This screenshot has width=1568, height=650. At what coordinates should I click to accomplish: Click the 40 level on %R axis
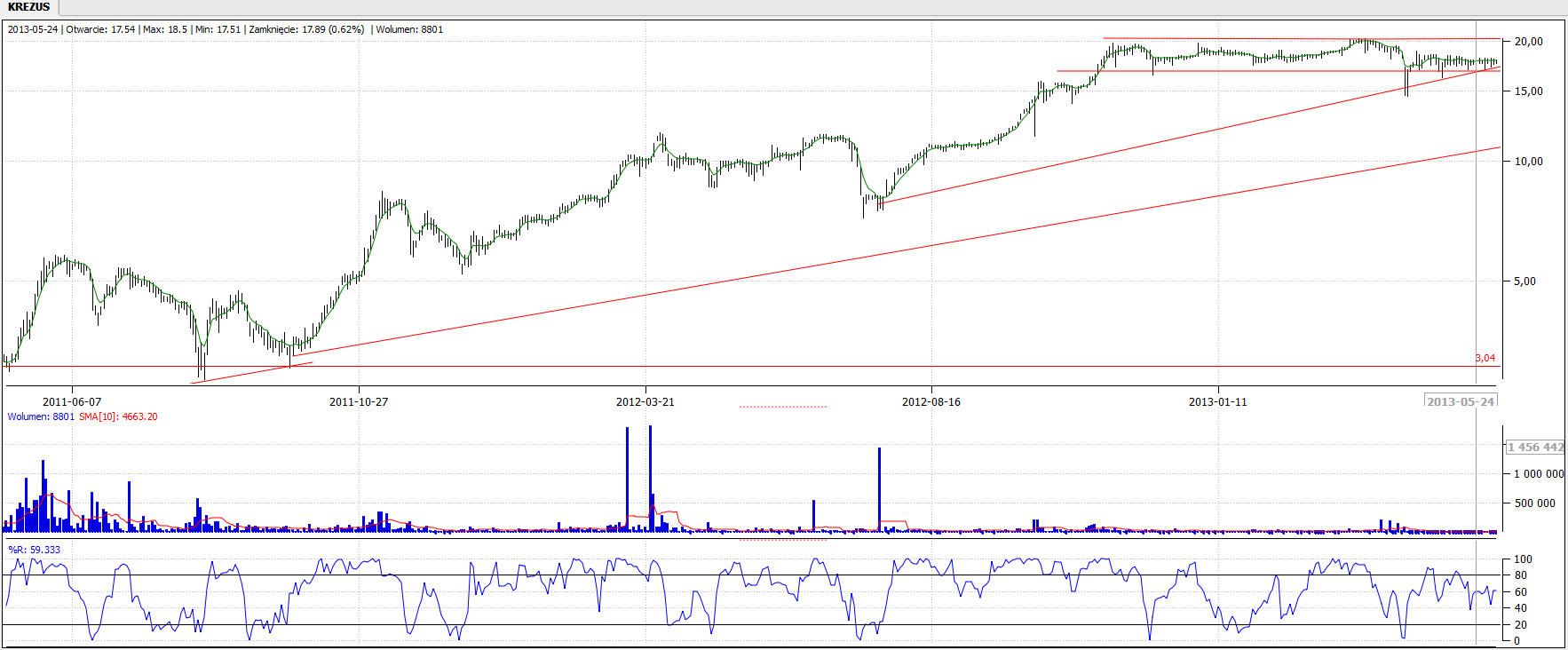coord(1521,608)
